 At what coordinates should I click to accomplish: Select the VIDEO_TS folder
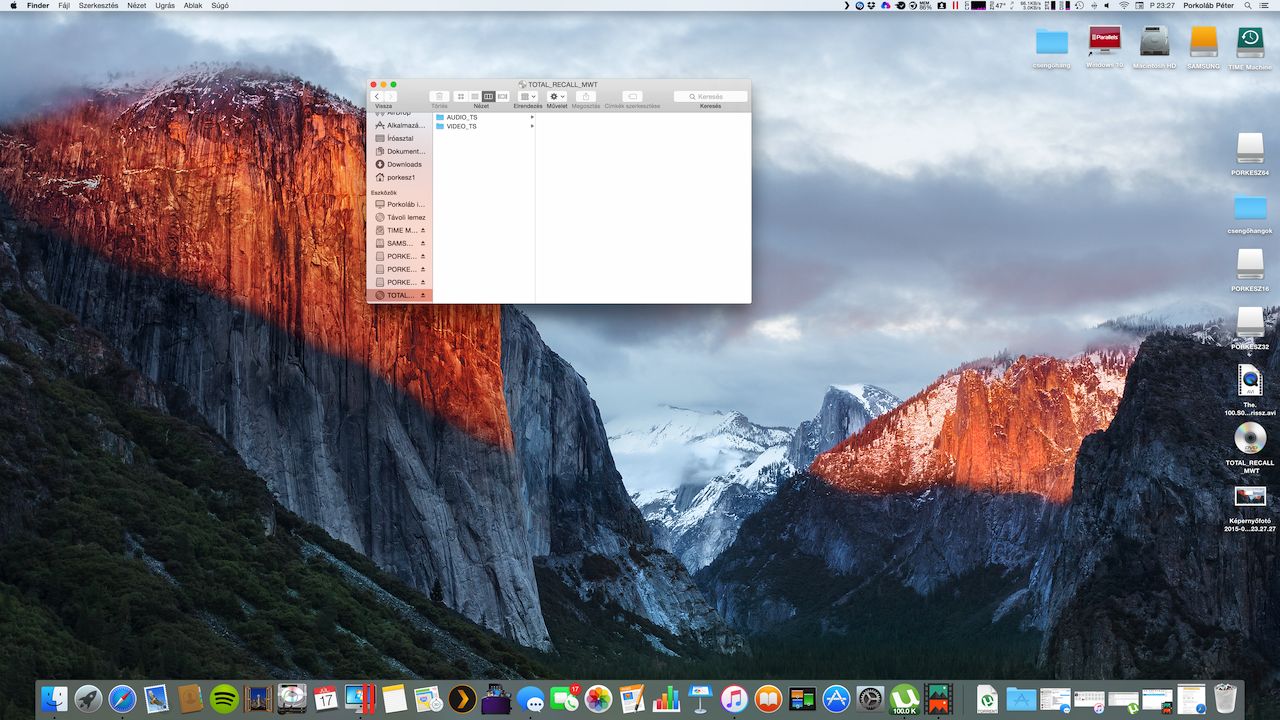click(484, 126)
